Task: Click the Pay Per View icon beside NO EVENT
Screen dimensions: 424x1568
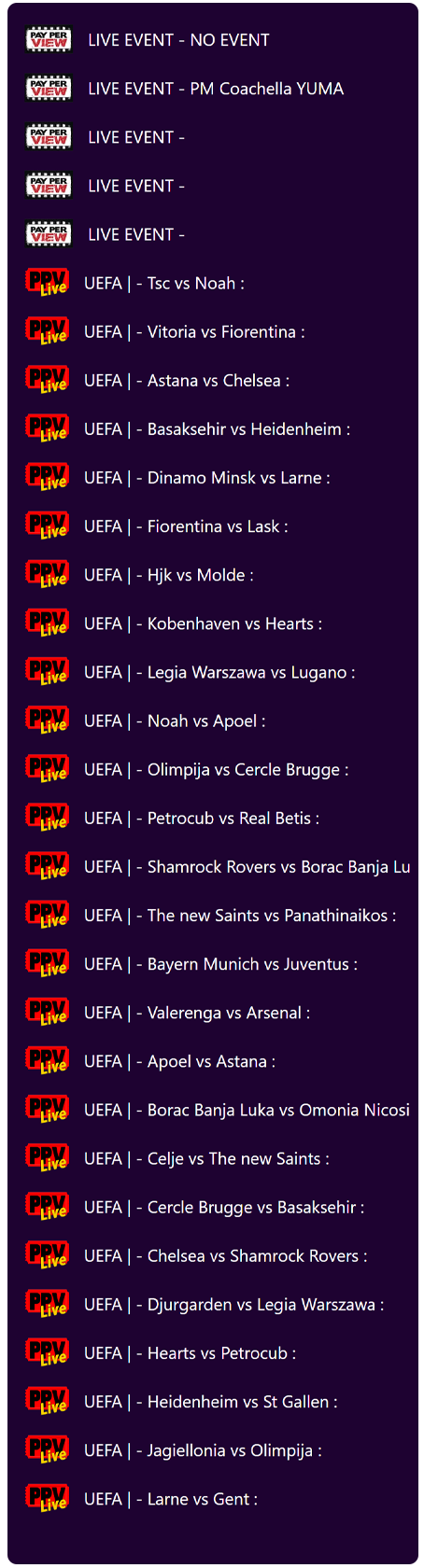Action: pyautogui.click(x=49, y=40)
